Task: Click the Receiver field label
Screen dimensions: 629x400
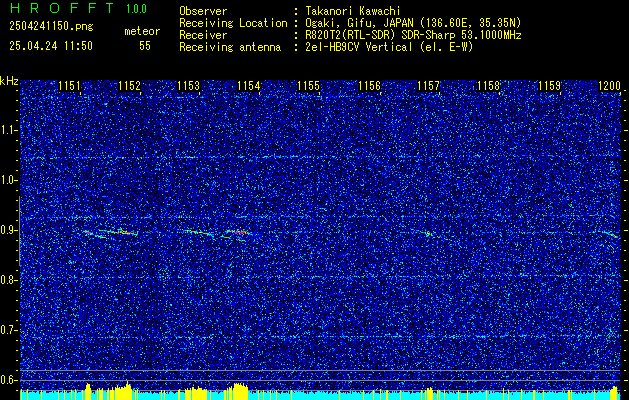Action: click(x=203, y=35)
